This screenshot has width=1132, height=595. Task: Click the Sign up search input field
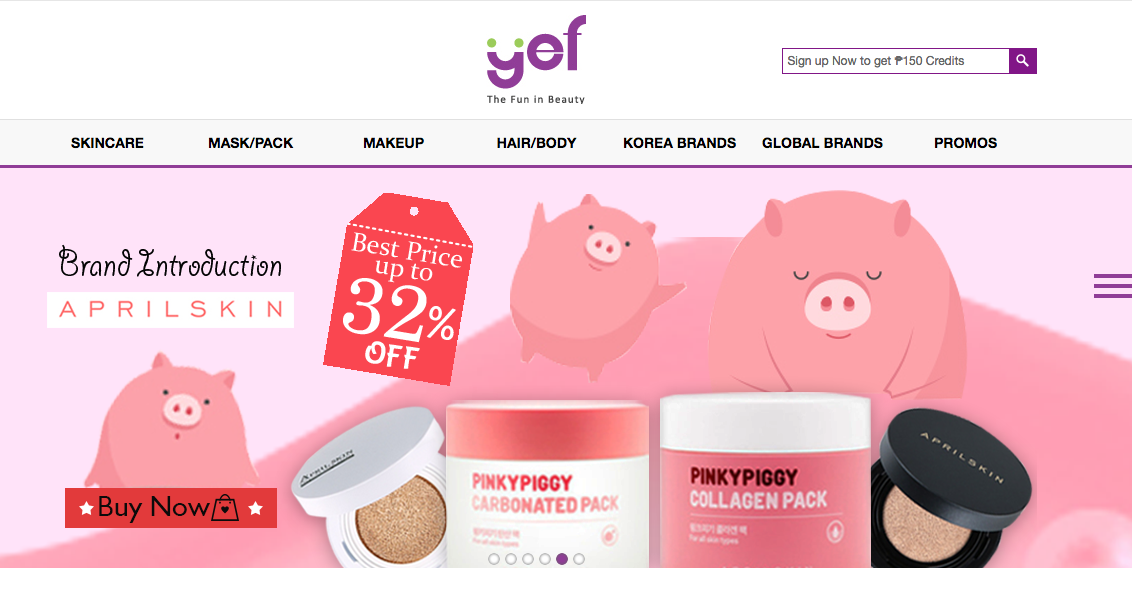pyautogui.click(x=895, y=61)
